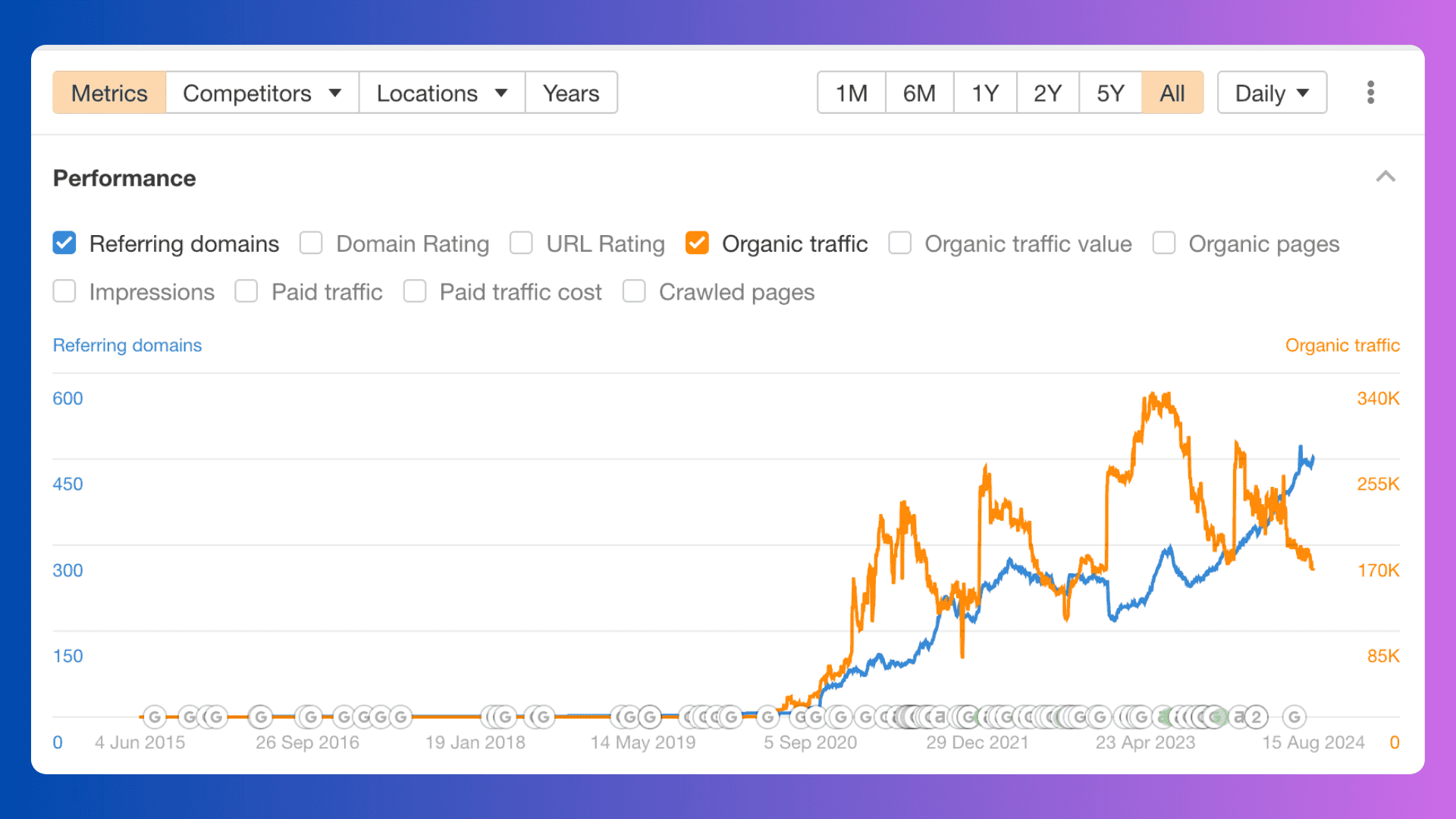Enable the Paid traffic cost checkbox
1456x819 pixels.
pyautogui.click(x=415, y=291)
